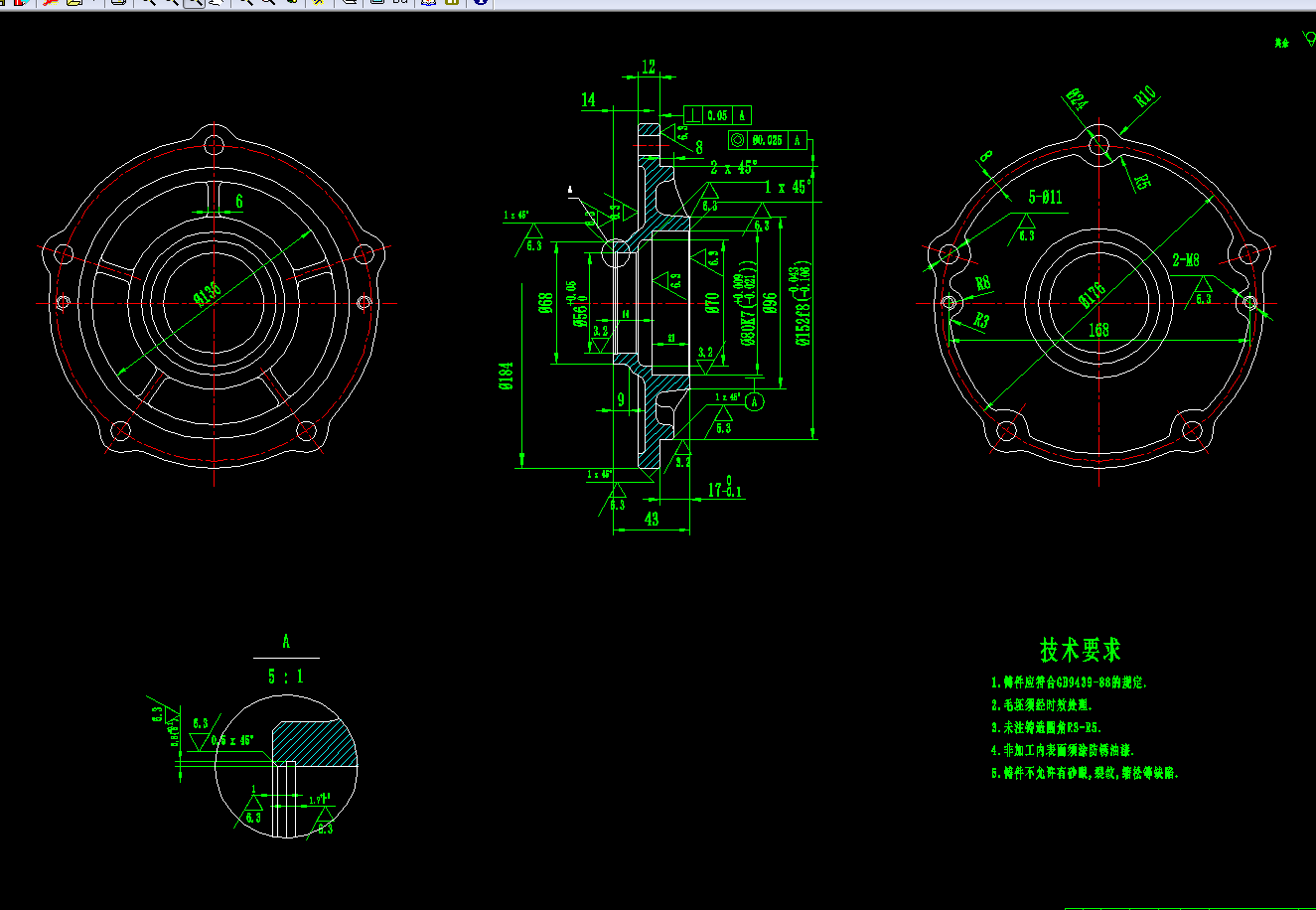Click the Ø96 diameter dimension
Viewport: 1316px width, 910px height.
tap(770, 303)
